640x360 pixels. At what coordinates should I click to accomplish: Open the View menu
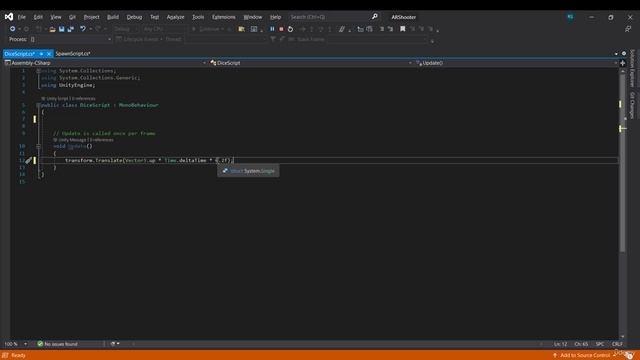point(56,17)
